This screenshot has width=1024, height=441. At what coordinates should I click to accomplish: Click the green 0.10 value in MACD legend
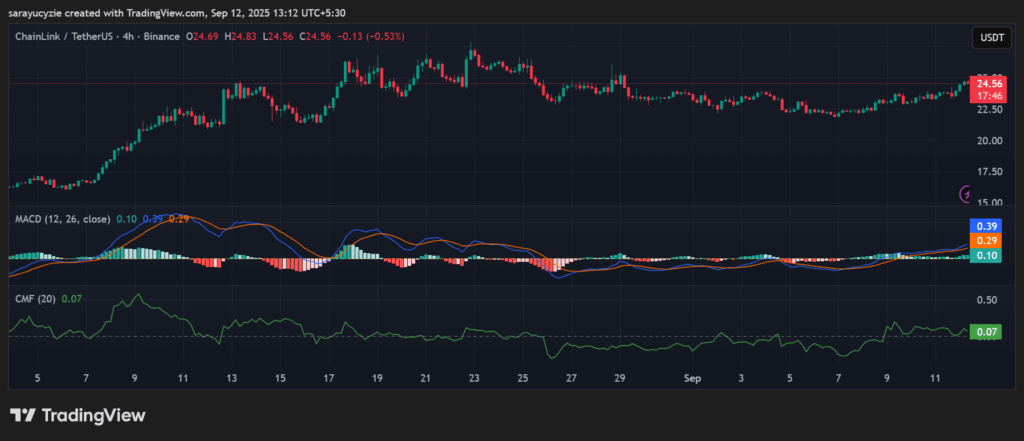[127, 219]
